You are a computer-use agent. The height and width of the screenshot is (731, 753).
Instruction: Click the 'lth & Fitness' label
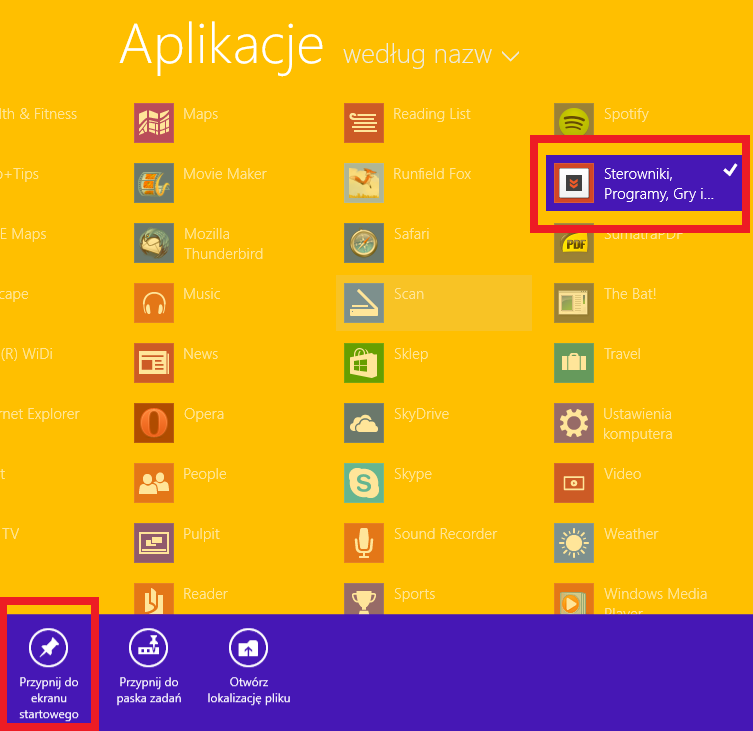(x=38, y=114)
